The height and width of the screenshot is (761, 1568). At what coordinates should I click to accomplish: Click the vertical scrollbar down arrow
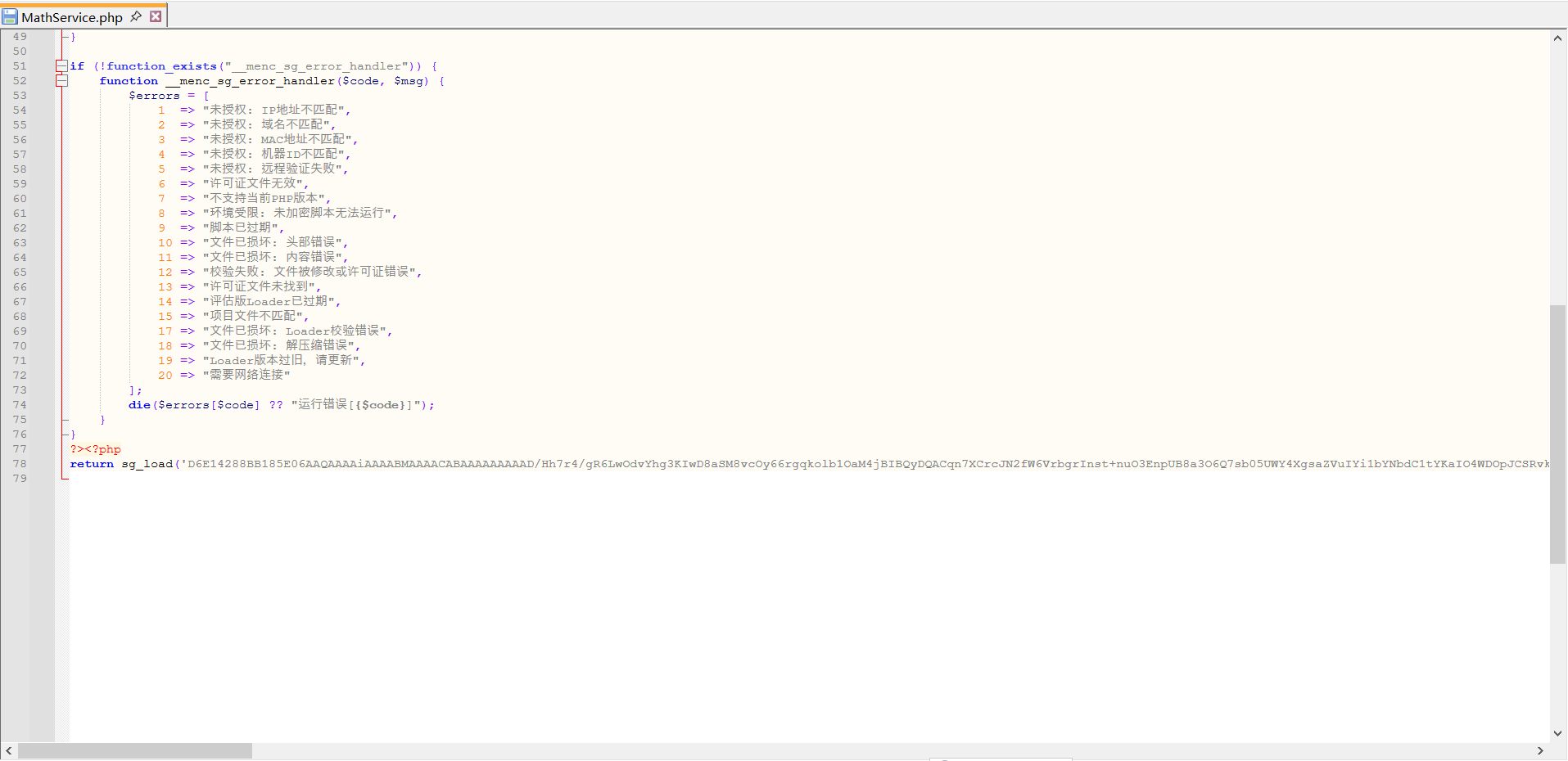pyautogui.click(x=1557, y=734)
